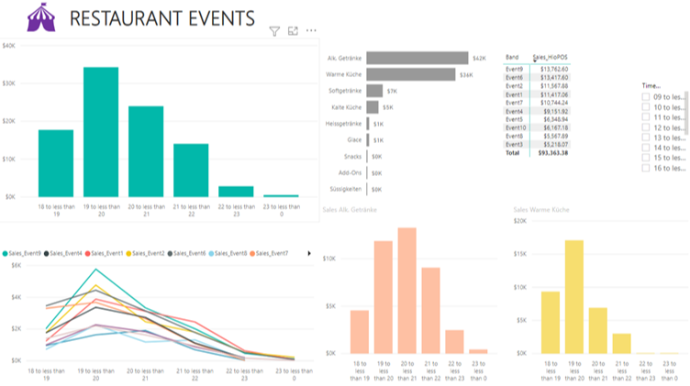Open the filter icon on the visual header
This screenshot has height=386, width=690.
point(275,31)
